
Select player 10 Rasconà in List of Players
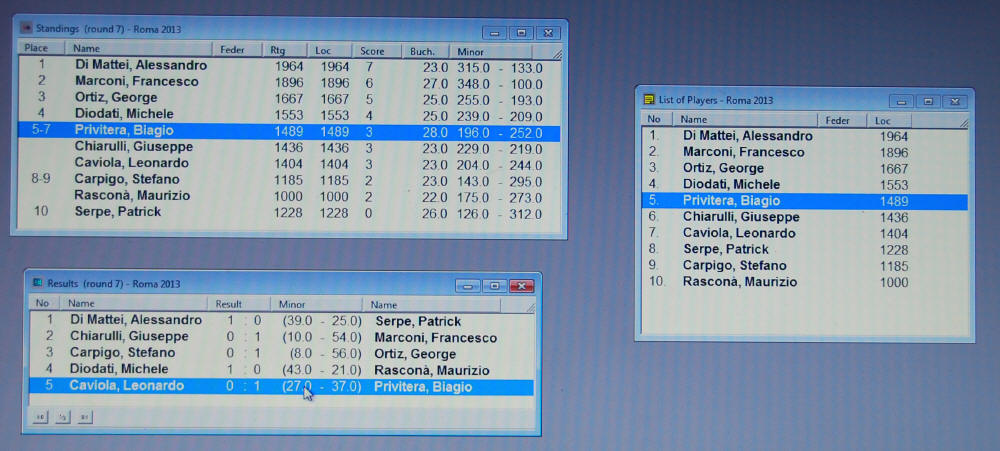click(x=804, y=282)
